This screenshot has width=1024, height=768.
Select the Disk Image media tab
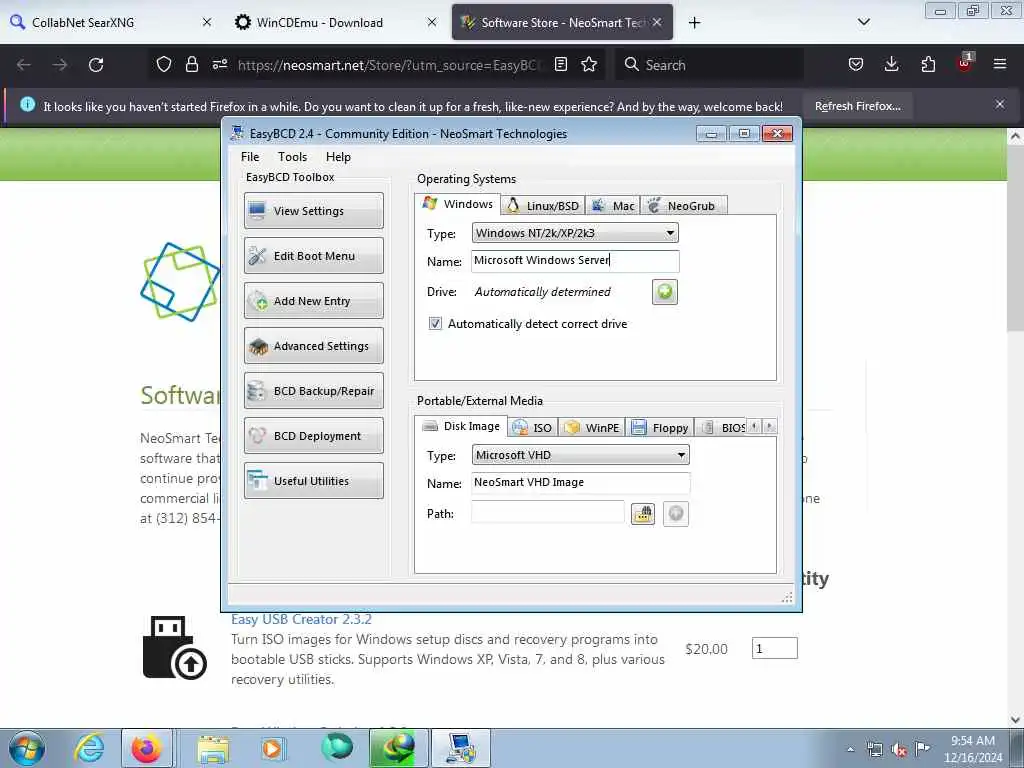click(x=461, y=426)
